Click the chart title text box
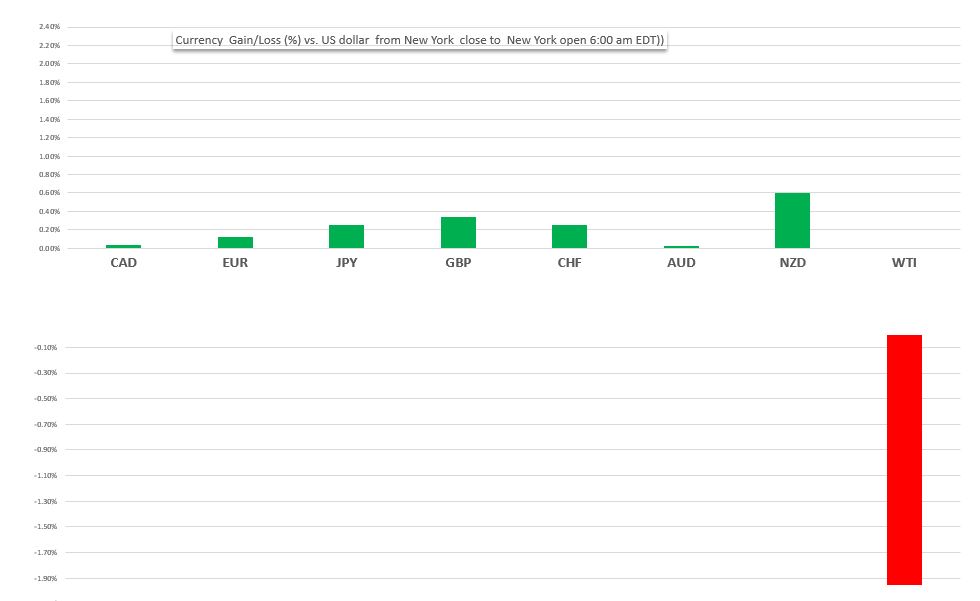 [419, 40]
